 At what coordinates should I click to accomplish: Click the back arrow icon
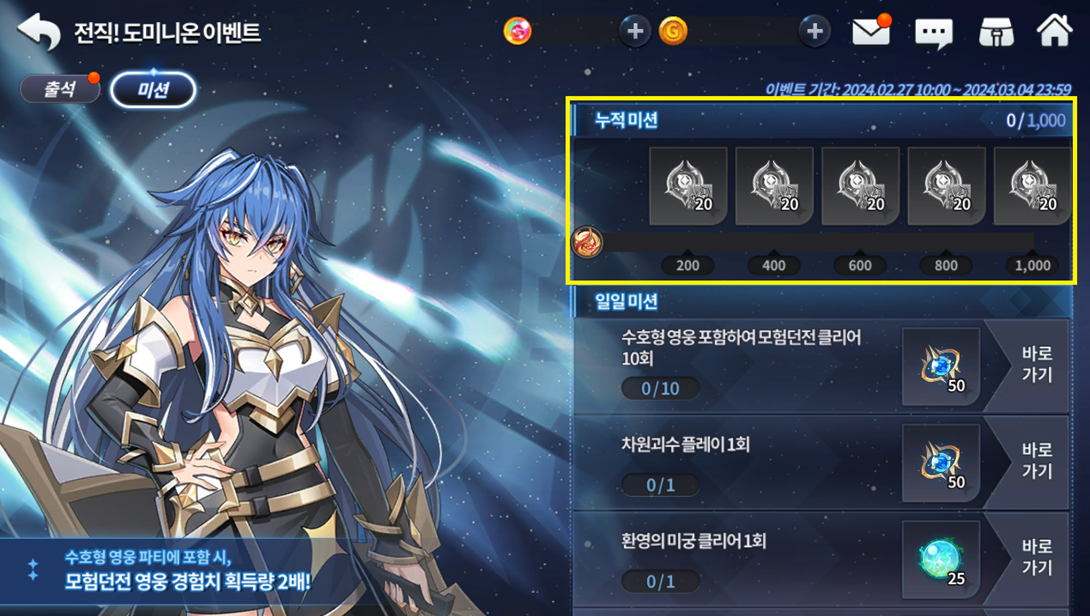(39, 32)
